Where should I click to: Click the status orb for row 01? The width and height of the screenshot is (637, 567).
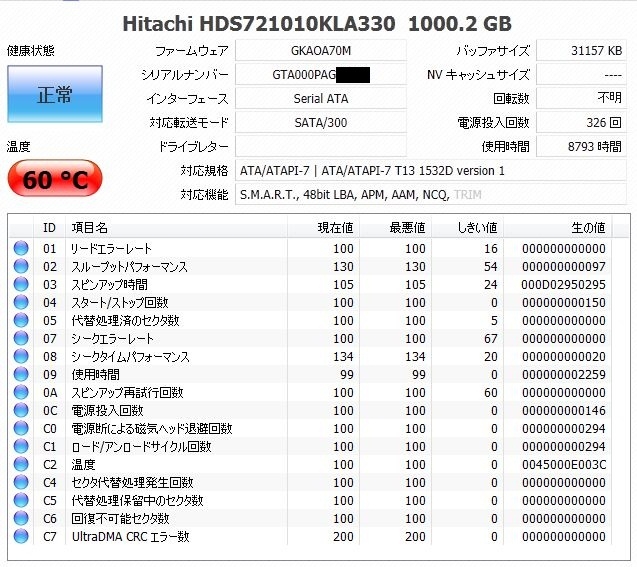[x=21, y=248]
